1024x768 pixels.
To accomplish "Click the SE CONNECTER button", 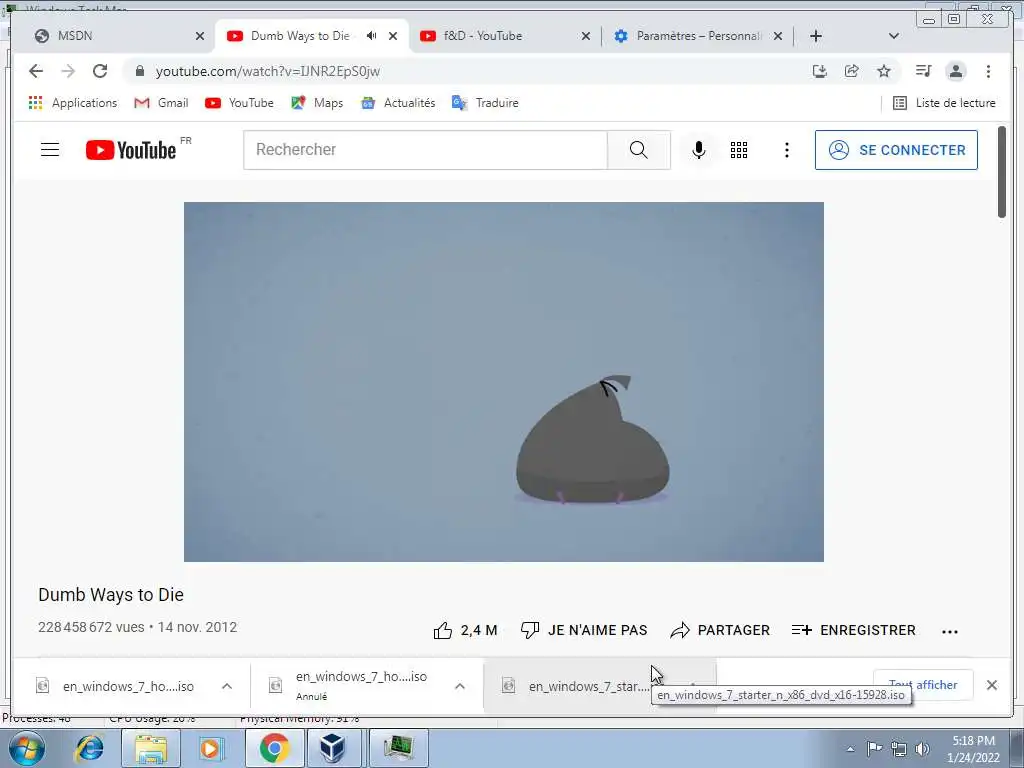I will pyautogui.click(x=896, y=150).
